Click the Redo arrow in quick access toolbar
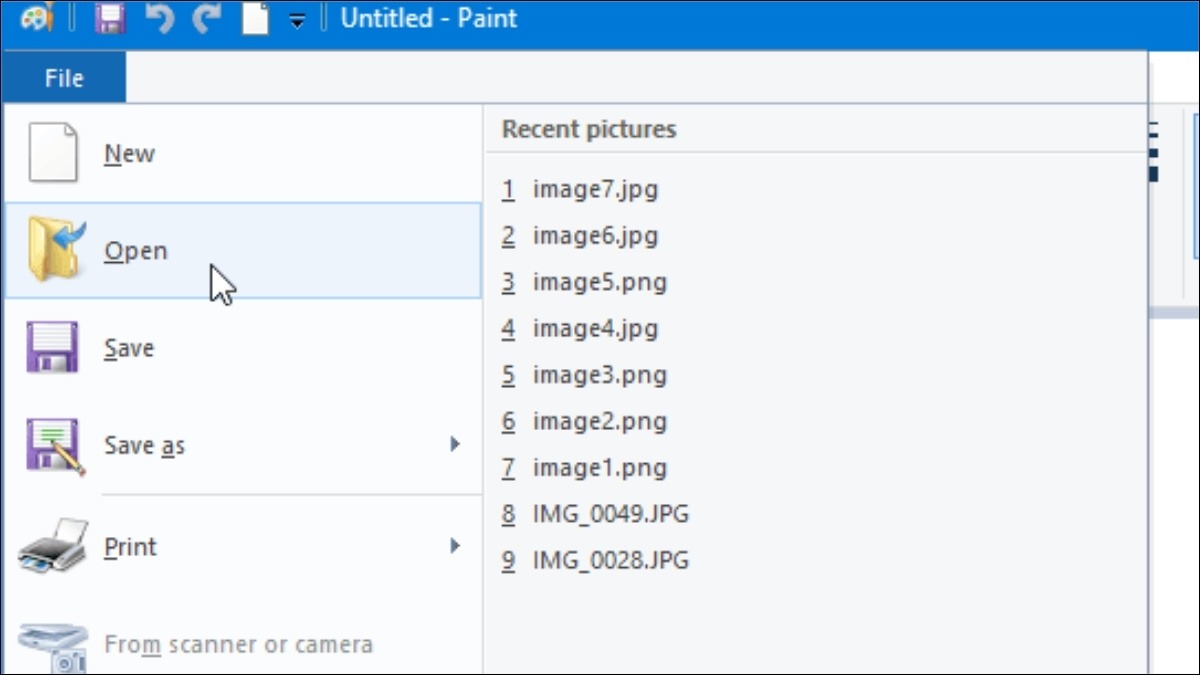The width and height of the screenshot is (1200, 675). click(x=207, y=18)
